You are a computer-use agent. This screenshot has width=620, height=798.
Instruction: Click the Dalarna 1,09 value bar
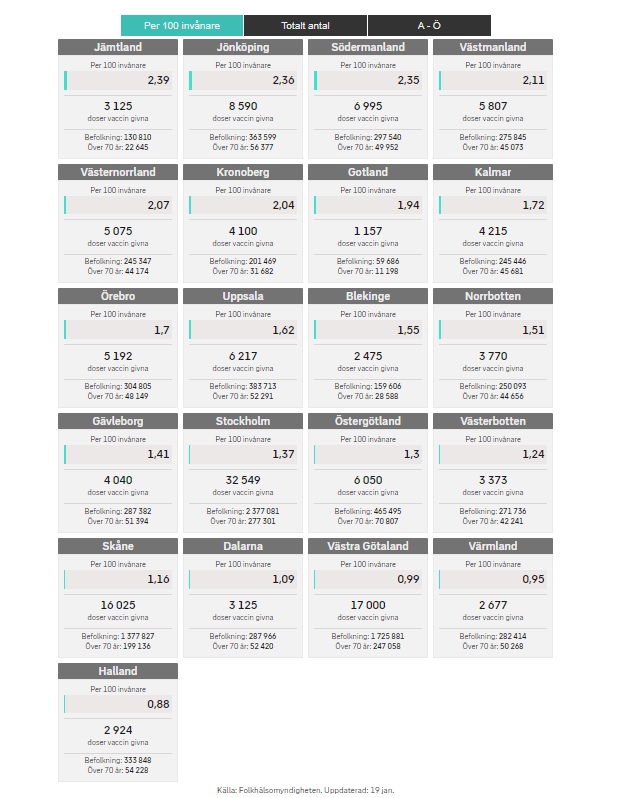click(x=243, y=580)
